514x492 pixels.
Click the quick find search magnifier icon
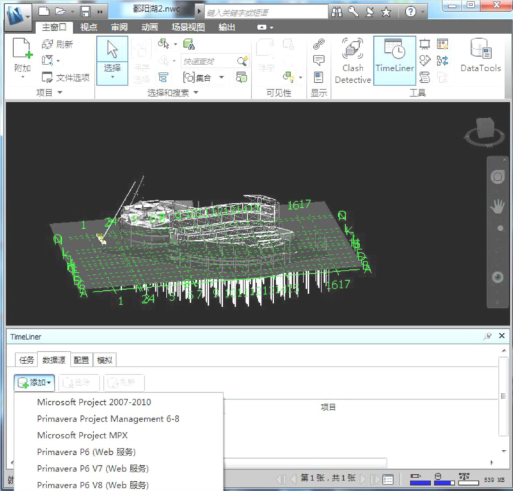click(x=242, y=61)
